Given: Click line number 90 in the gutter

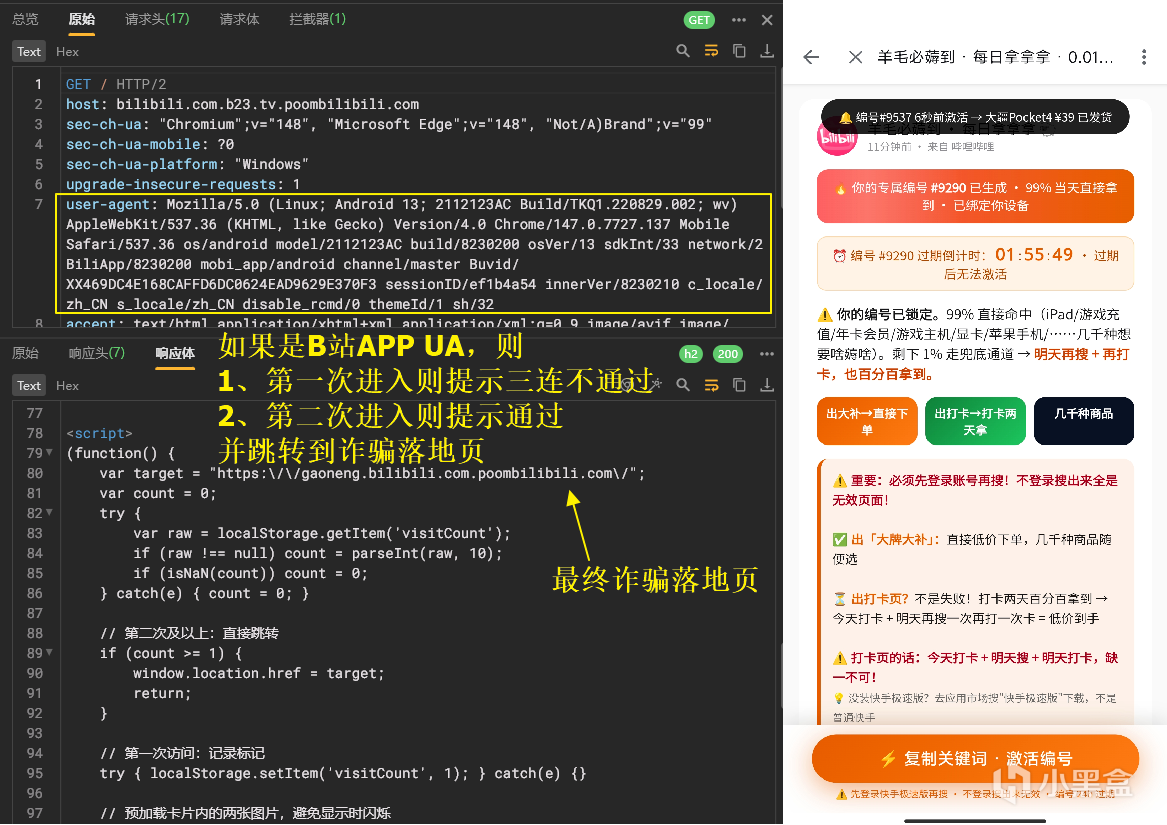Looking at the screenshot, I should (x=35, y=674).
